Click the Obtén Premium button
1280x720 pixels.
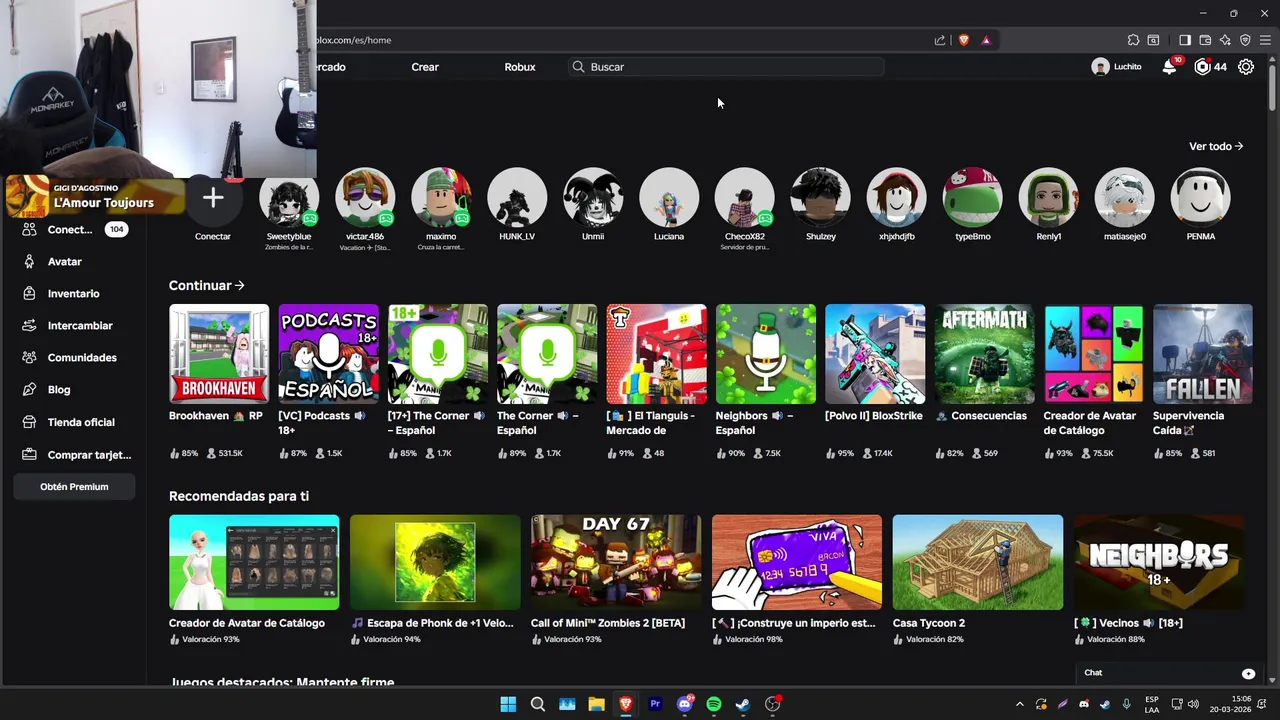point(74,486)
